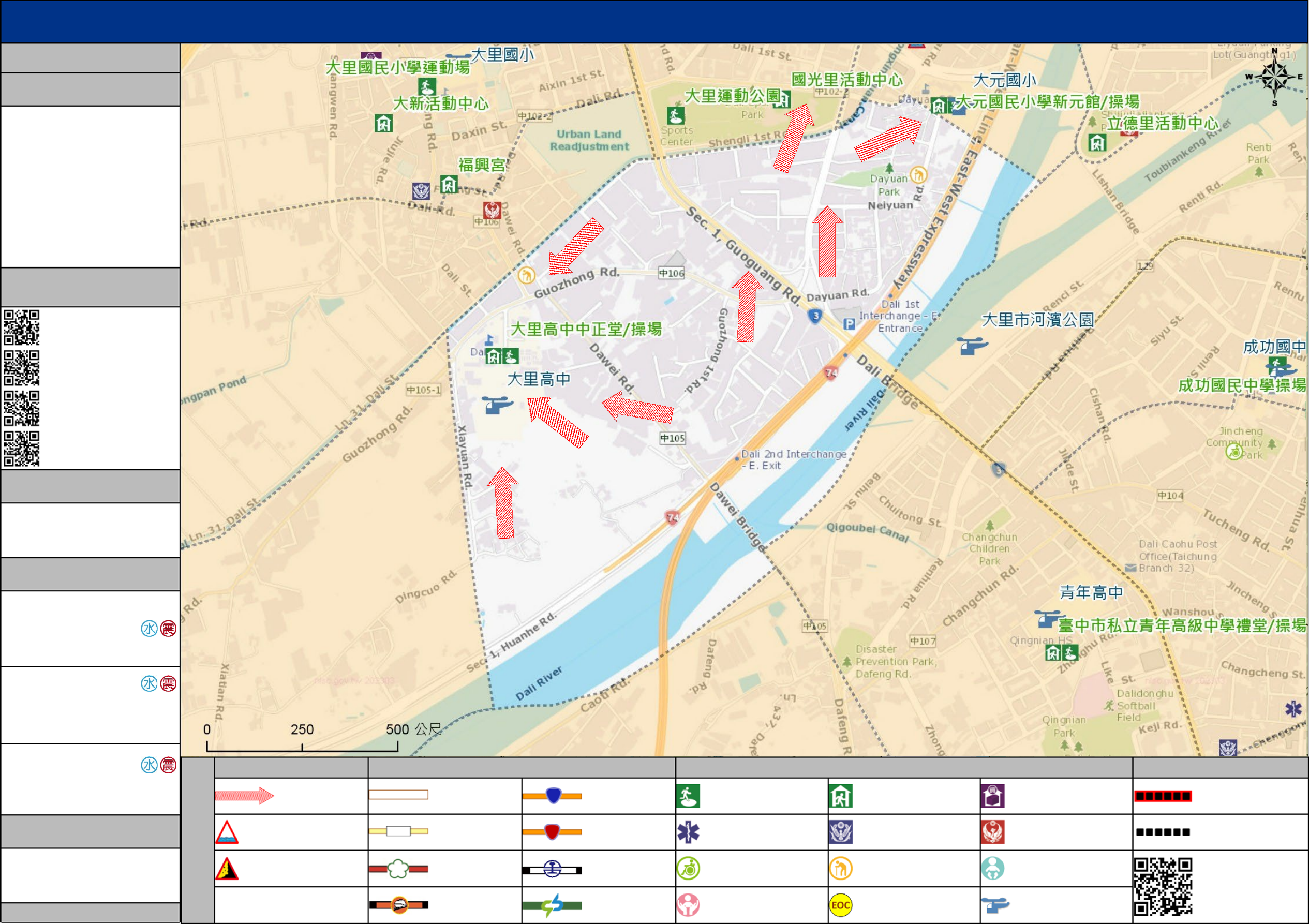The height and width of the screenshot is (924, 1309).
Task: Click the elderly care icon at Dayuan Park
Action: click(x=918, y=175)
